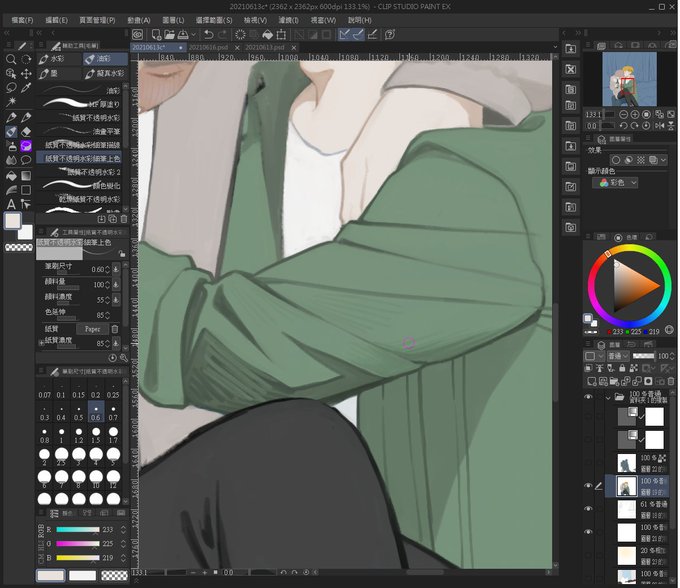Click lock layer padlock icon
Viewport: 680px width, 588px height.
(x=622, y=368)
